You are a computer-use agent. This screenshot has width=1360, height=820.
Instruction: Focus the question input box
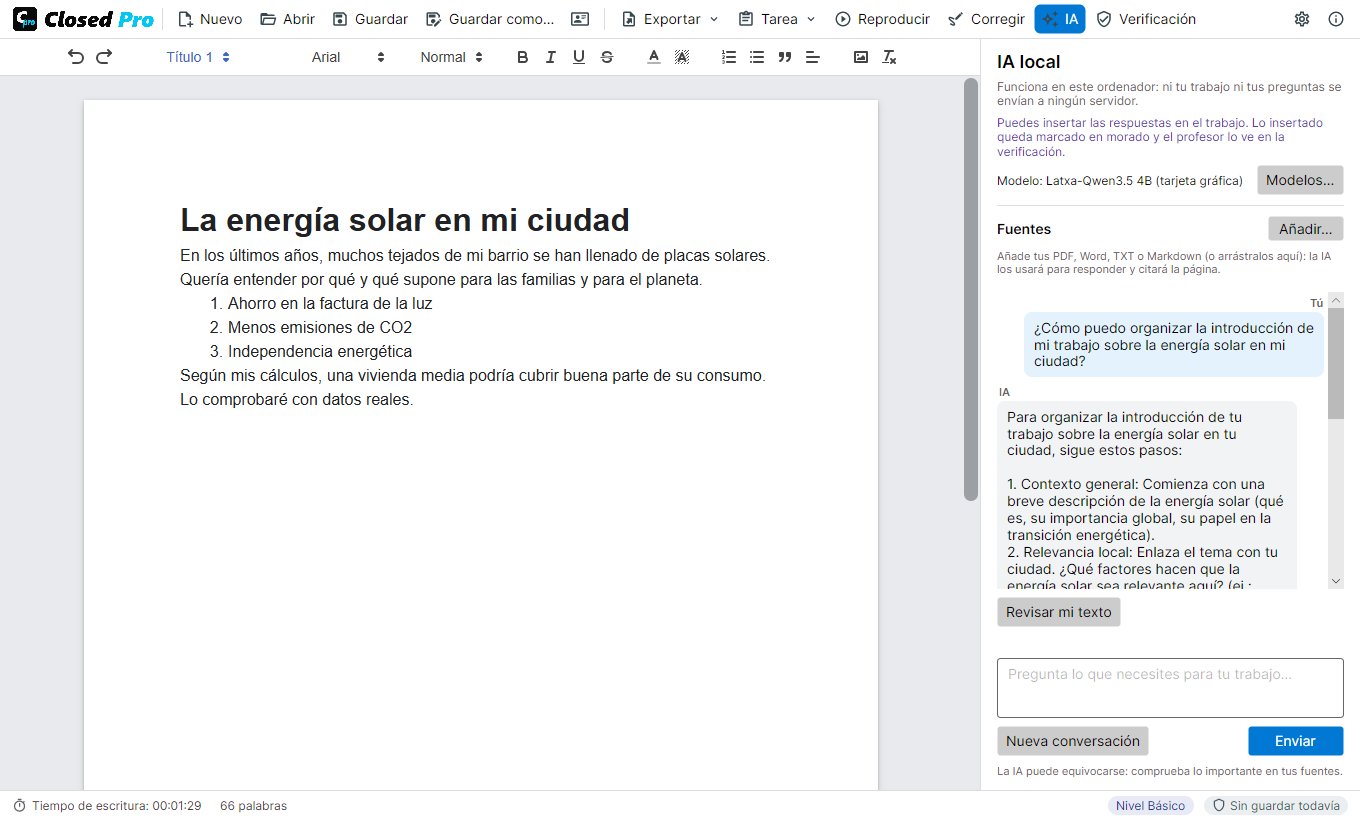tap(1170, 688)
